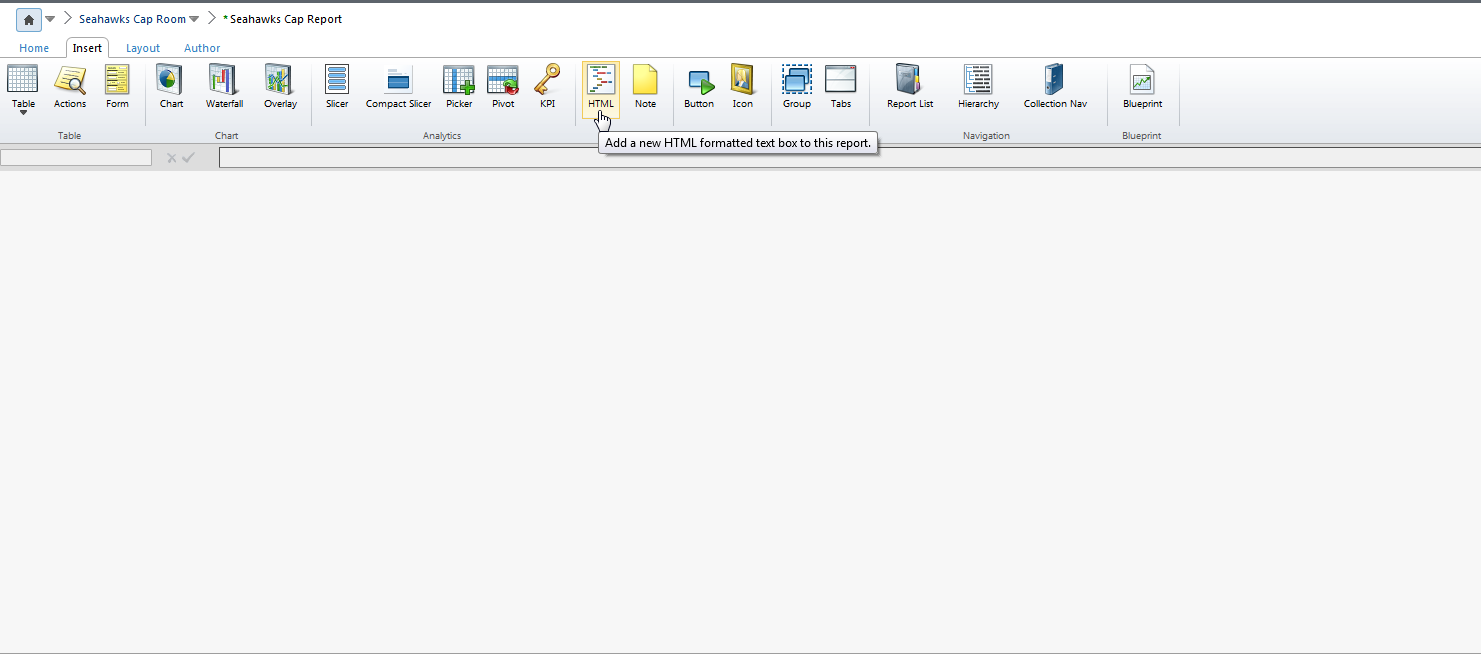
Task: Open Seahawks Cap Room breadcrumb dropdown
Action: pyautogui.click(x=194, y=19)
